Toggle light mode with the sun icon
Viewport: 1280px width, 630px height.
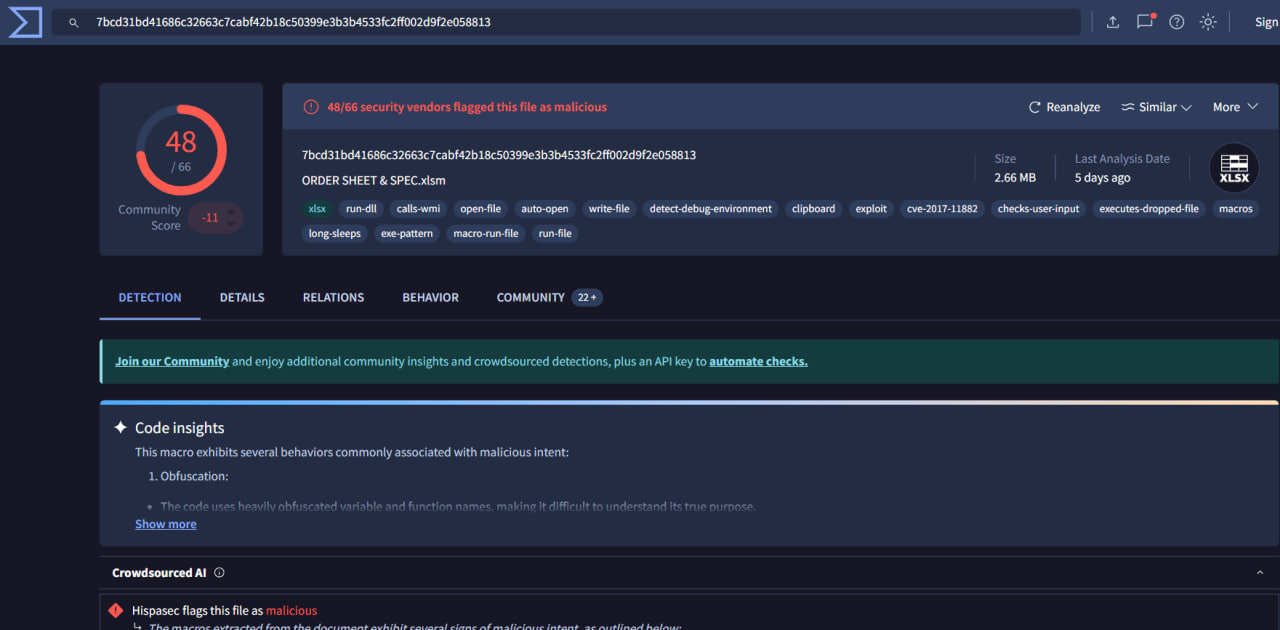point(1207,21)
